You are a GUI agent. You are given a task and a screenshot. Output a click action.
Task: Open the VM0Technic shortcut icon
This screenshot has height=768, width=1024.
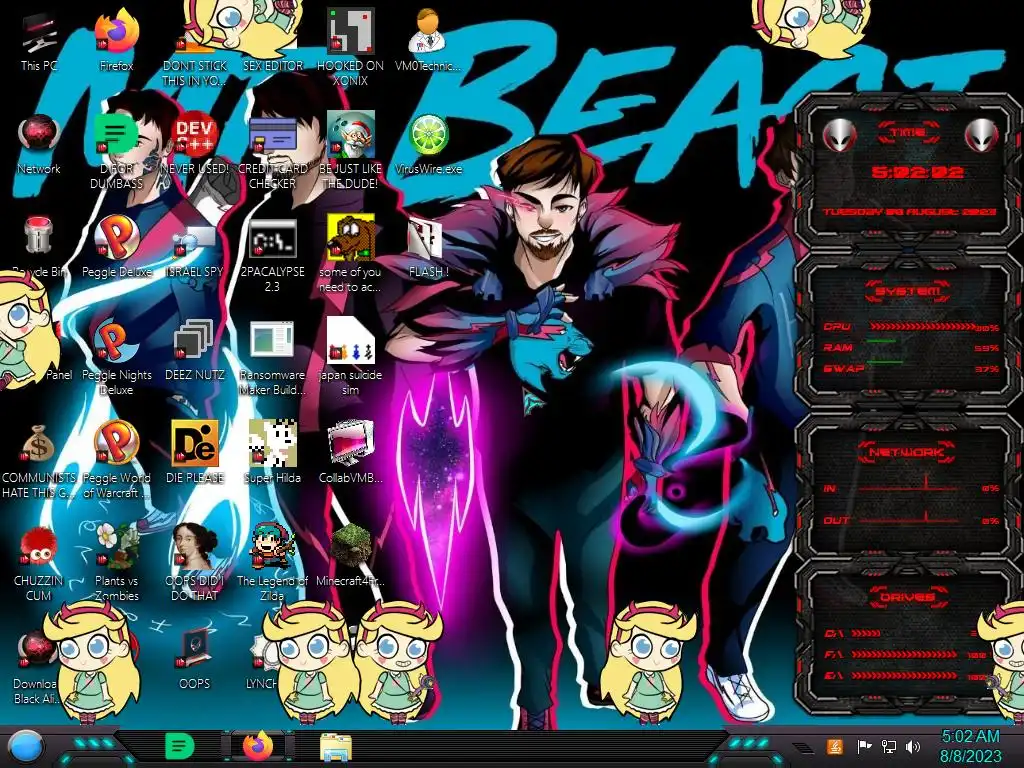(x=428, y=33)
